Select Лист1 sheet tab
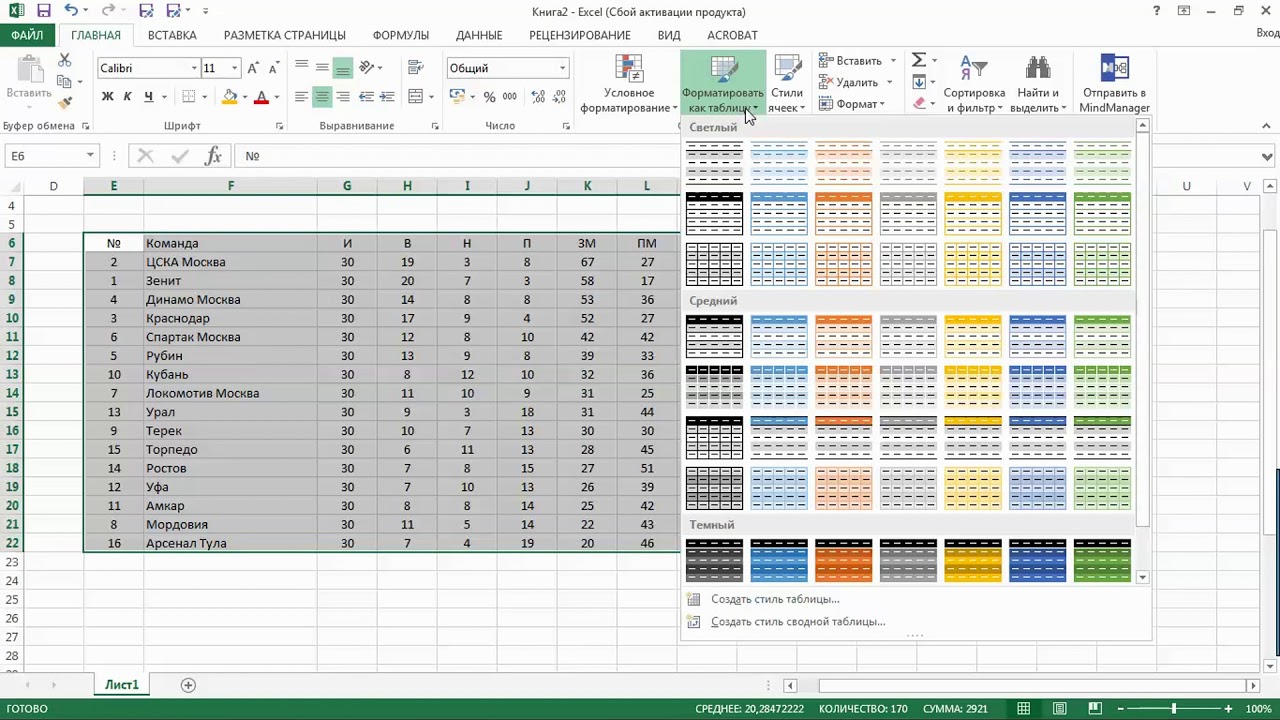Viewport: 1280px width, 720px height. tap(122, 685)
